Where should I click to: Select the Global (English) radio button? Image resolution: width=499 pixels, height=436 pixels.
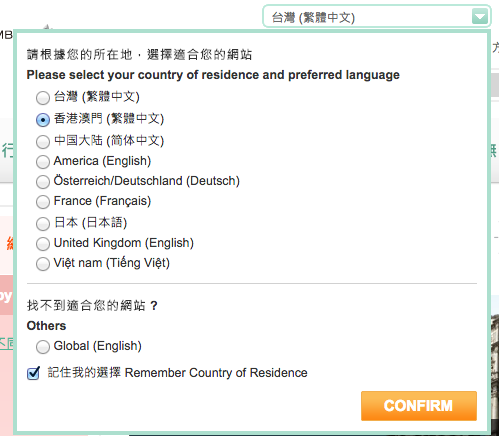click(43, 347)
